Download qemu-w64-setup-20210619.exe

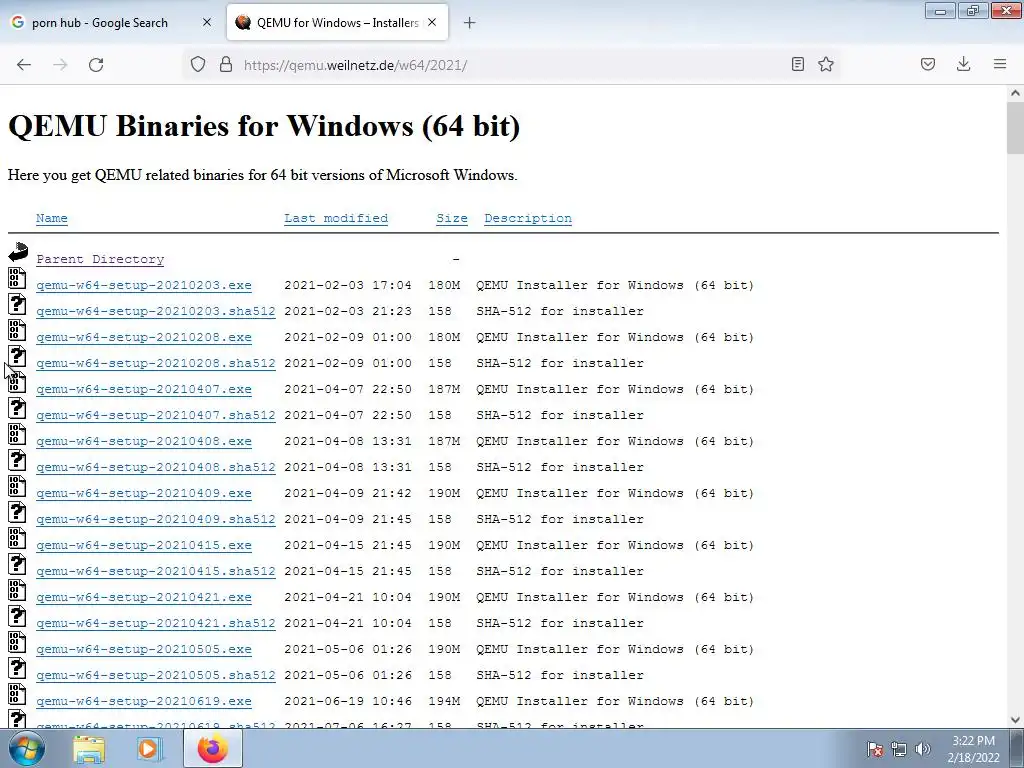(x=144, y=701)
